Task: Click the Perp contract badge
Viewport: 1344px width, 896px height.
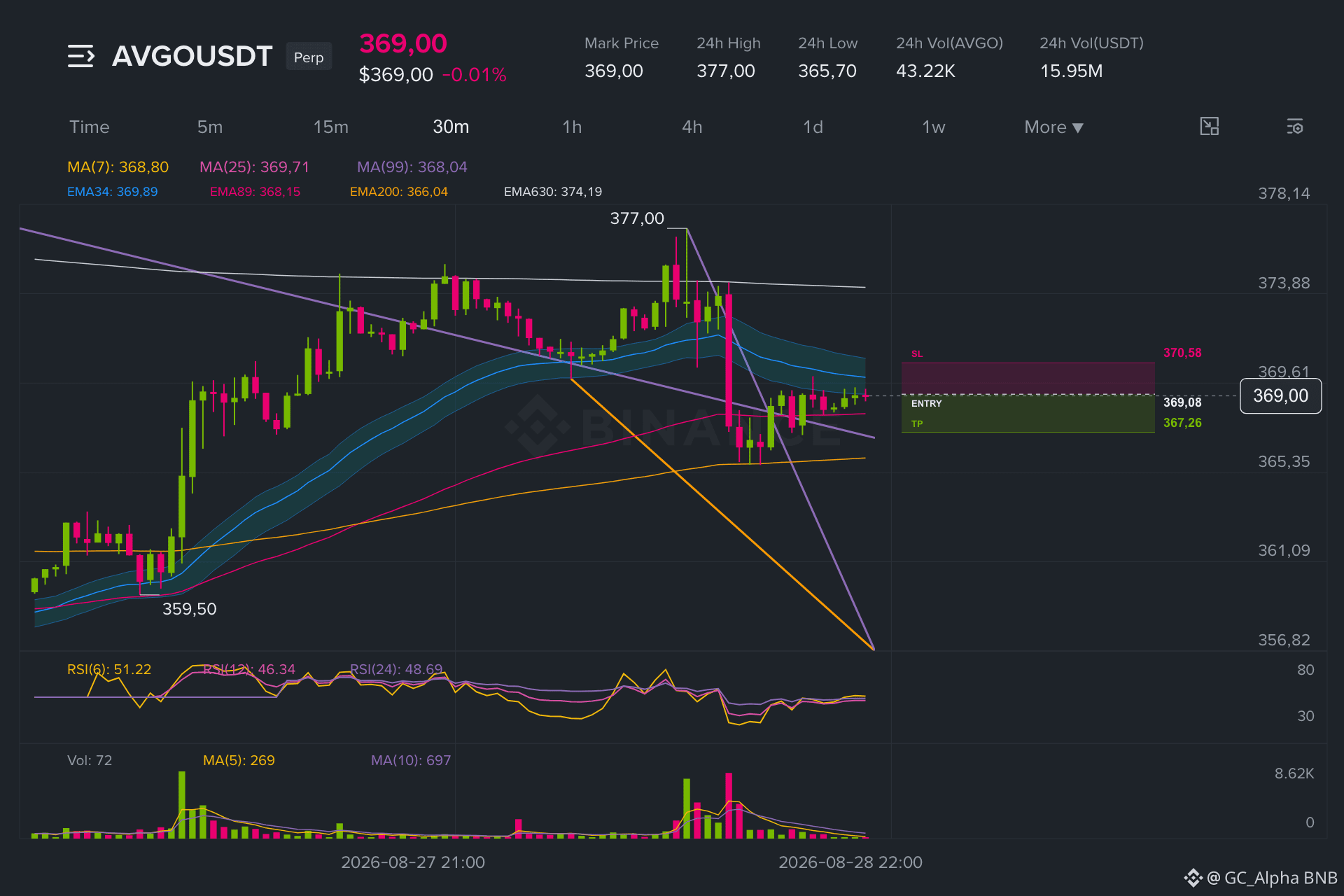Action: click(309, 57)
